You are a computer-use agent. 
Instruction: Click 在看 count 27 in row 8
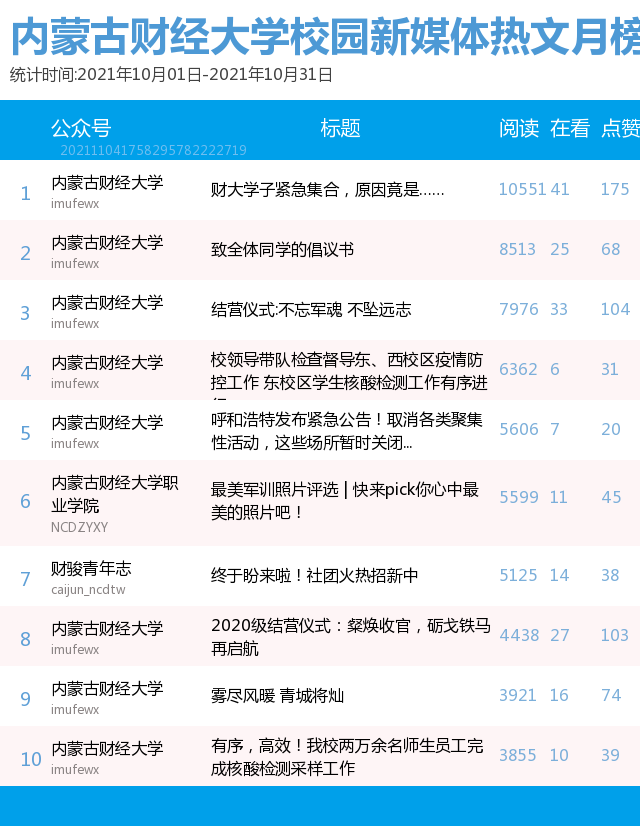(559, 635)
